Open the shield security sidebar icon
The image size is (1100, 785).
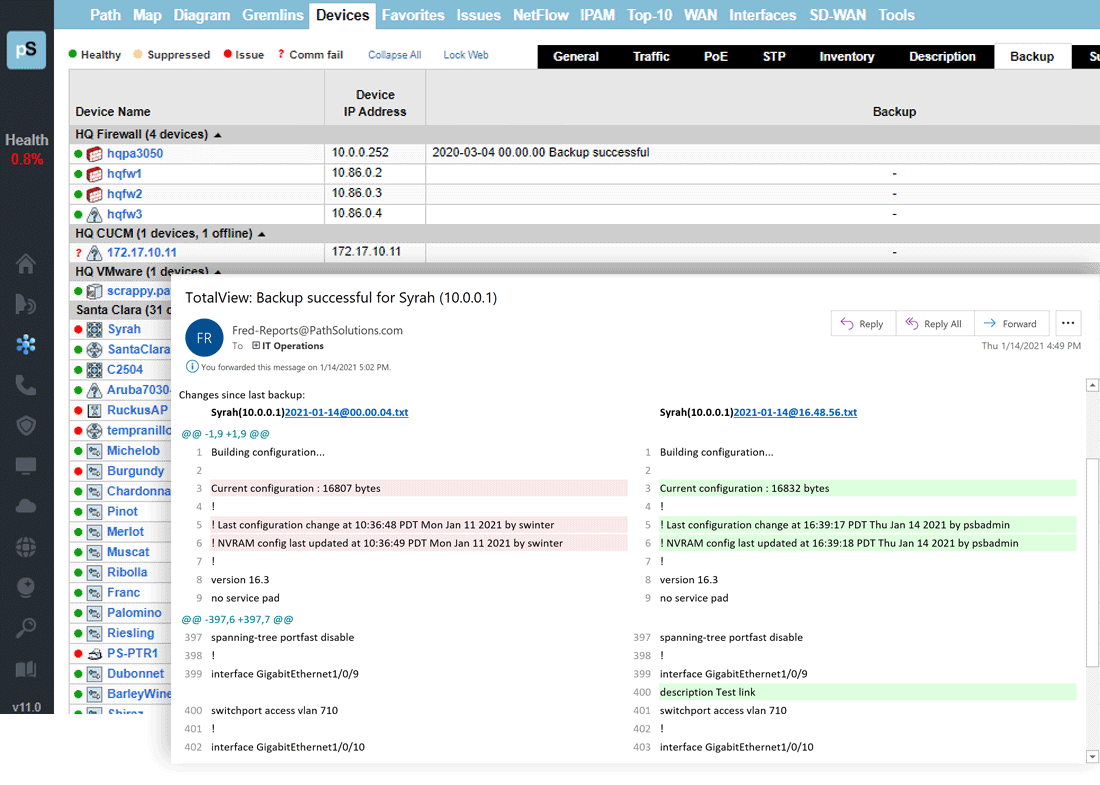pyautogui.click(x=26, y=426)
